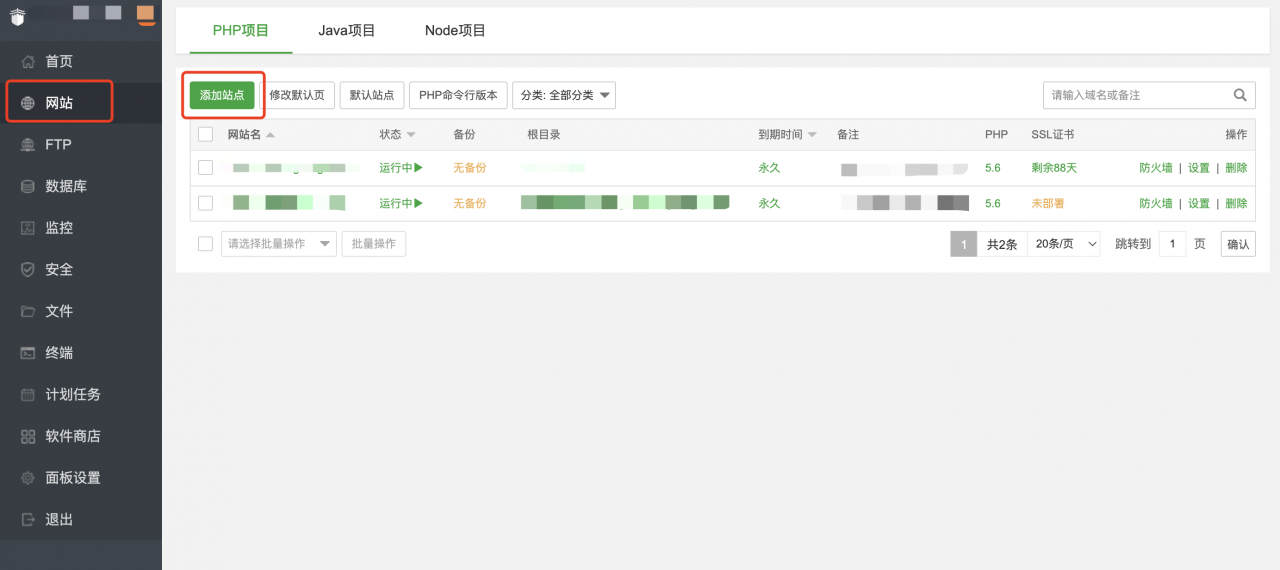Toggle the select-all checkbox in table header
The height and width of the screenshot is (570, 1280).
205,134
